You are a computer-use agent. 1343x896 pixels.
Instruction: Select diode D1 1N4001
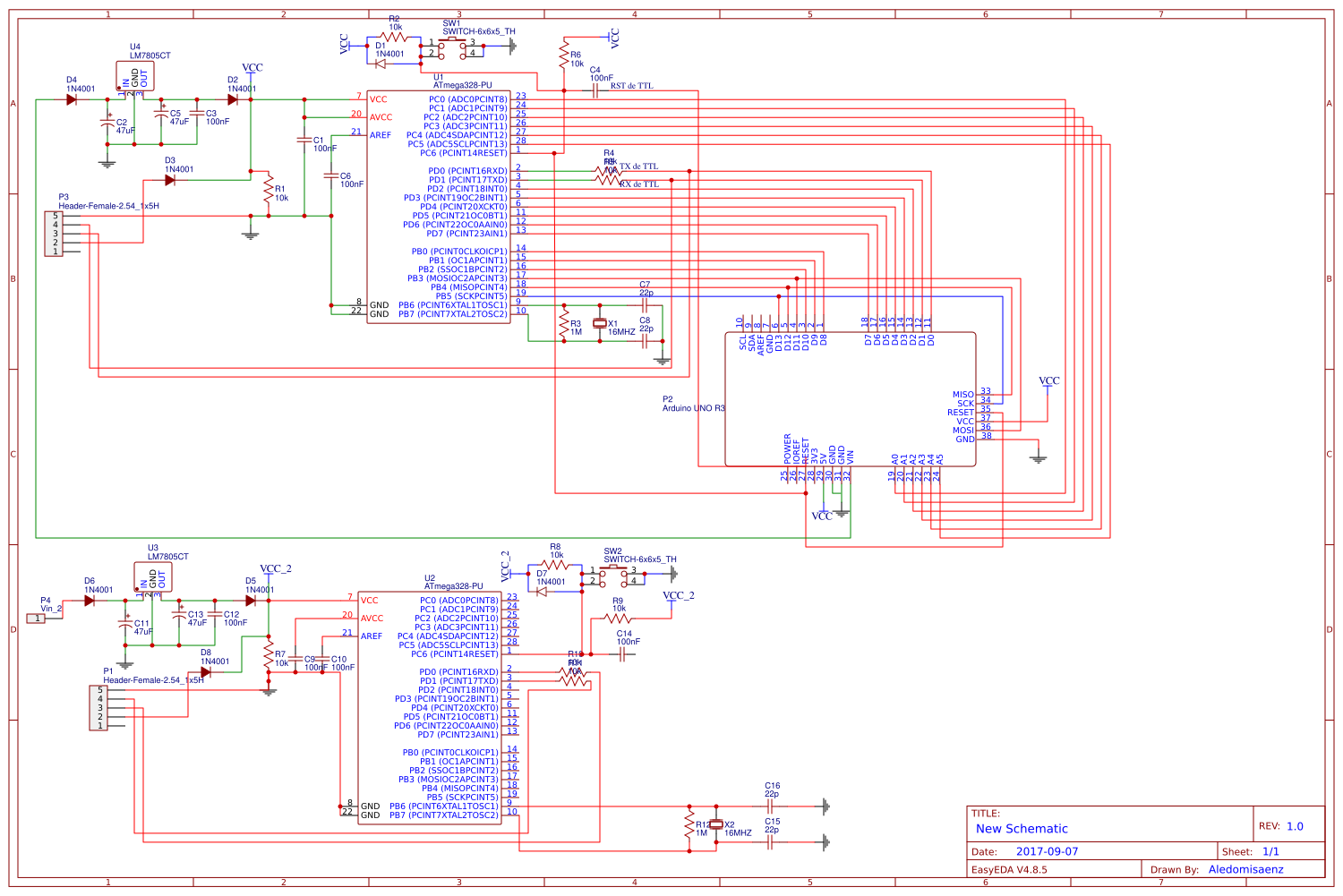coord(381,64)
